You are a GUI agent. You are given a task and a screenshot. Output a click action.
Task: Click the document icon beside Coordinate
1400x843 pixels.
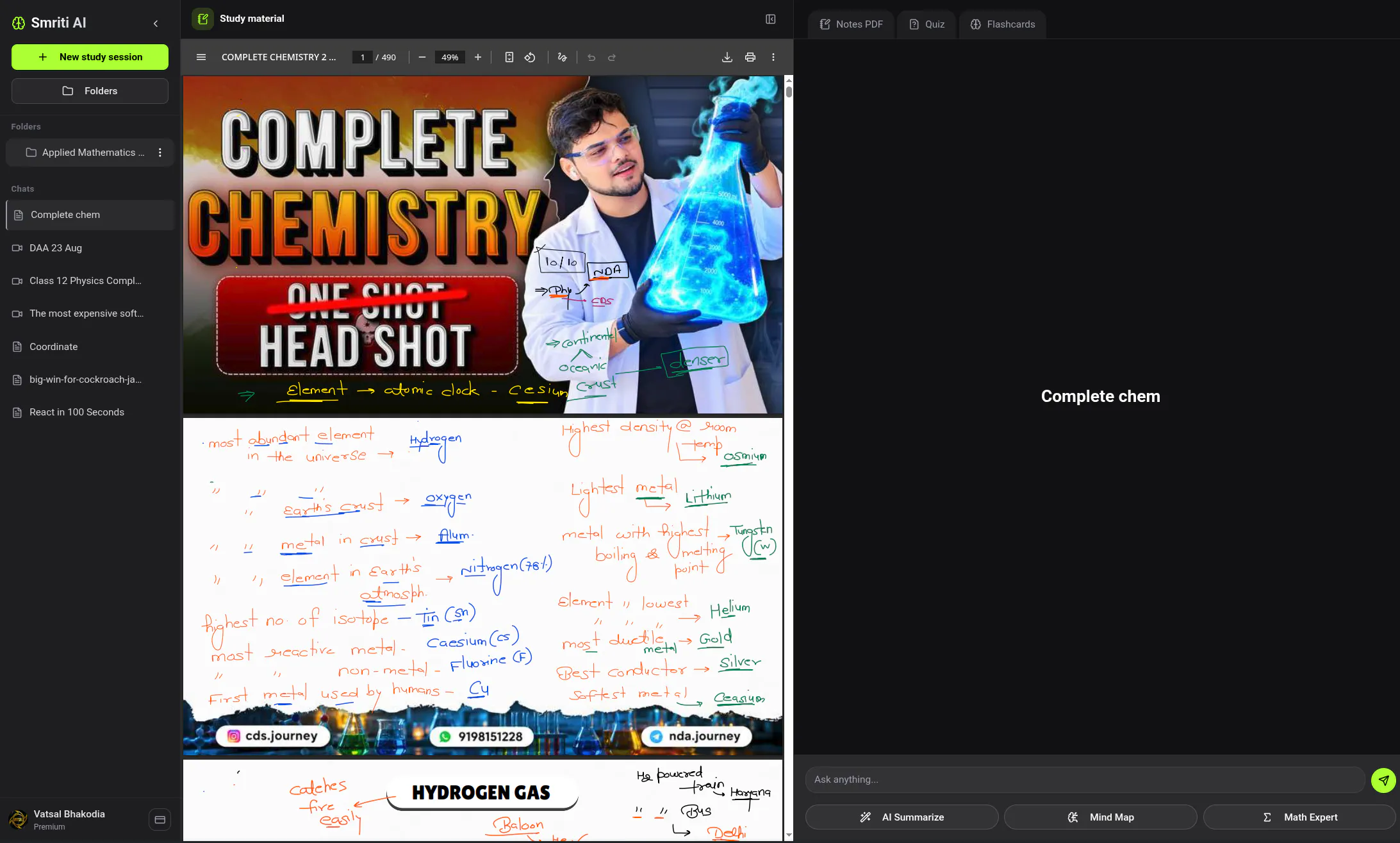17,347
